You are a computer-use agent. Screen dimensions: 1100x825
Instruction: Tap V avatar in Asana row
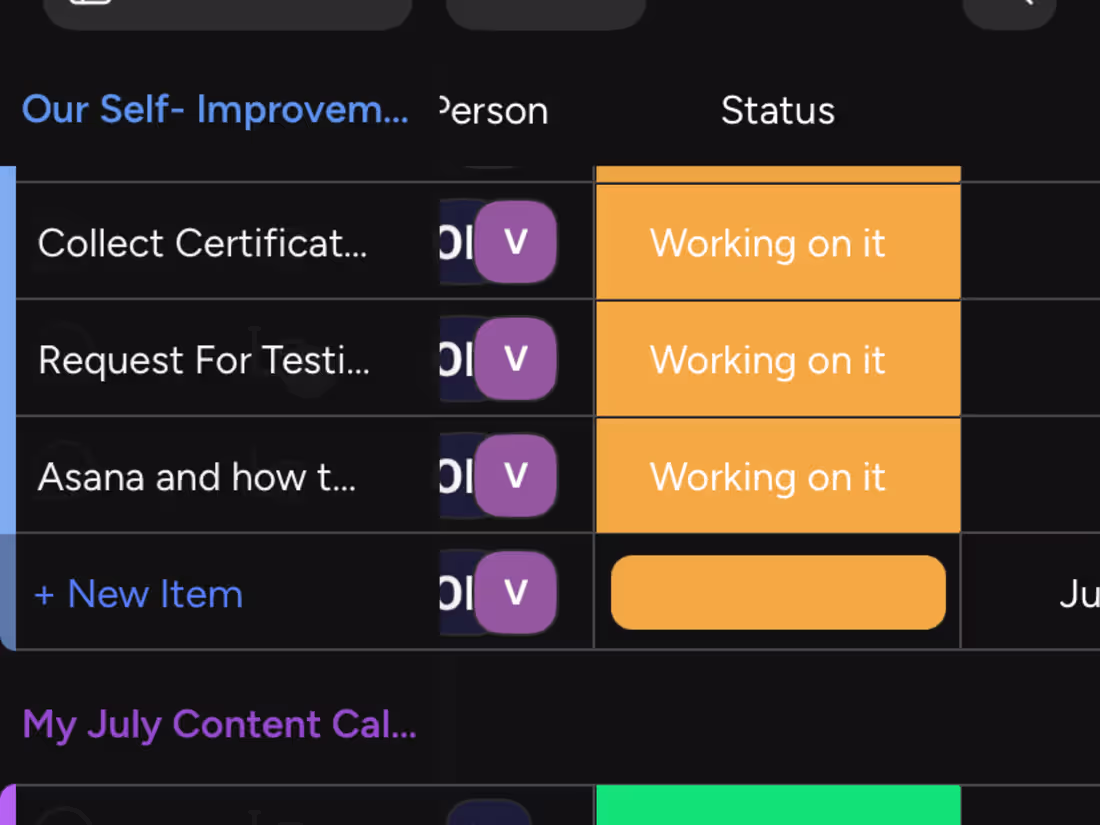[x=515, y=476]
